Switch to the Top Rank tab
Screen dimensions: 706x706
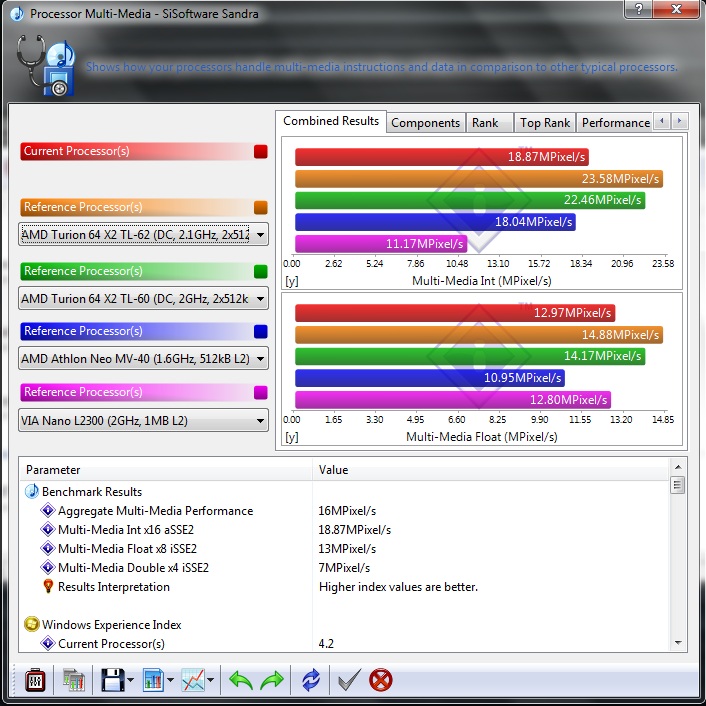pyautogui.click(x=545, y=123)
